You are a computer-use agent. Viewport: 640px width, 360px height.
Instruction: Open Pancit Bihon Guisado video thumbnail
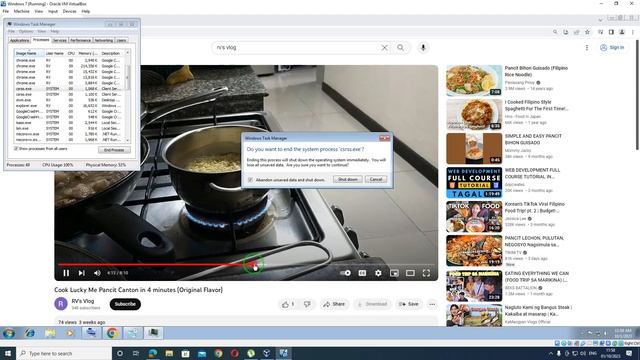474,80
